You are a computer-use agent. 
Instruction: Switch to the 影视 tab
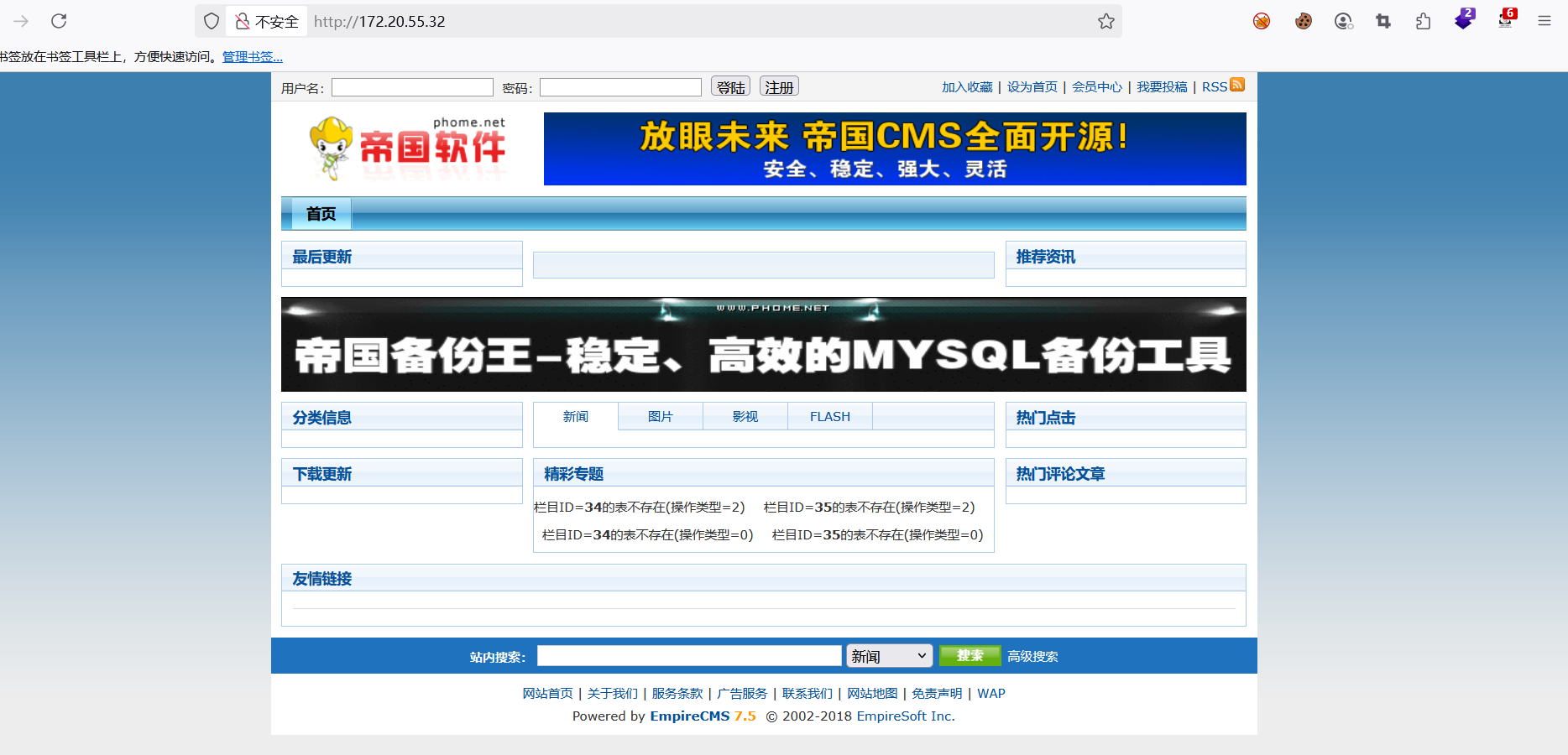pos(745,417)
